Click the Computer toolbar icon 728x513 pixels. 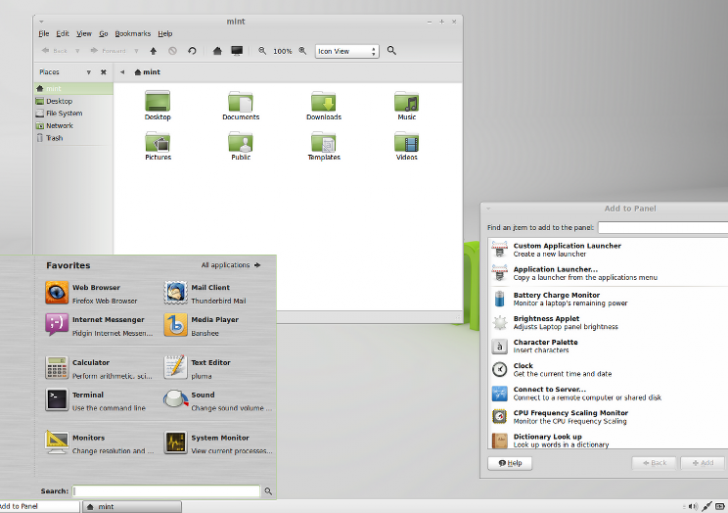click(237, 50)
